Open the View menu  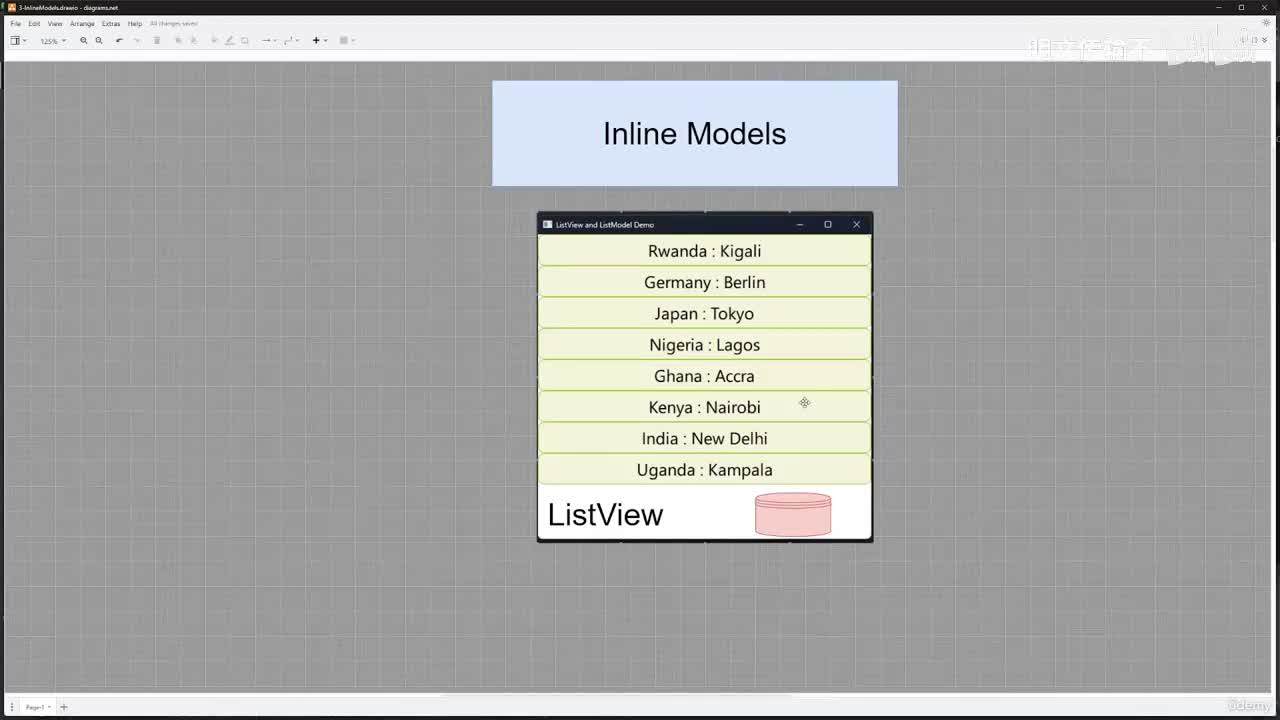click(x=55, y=23)
